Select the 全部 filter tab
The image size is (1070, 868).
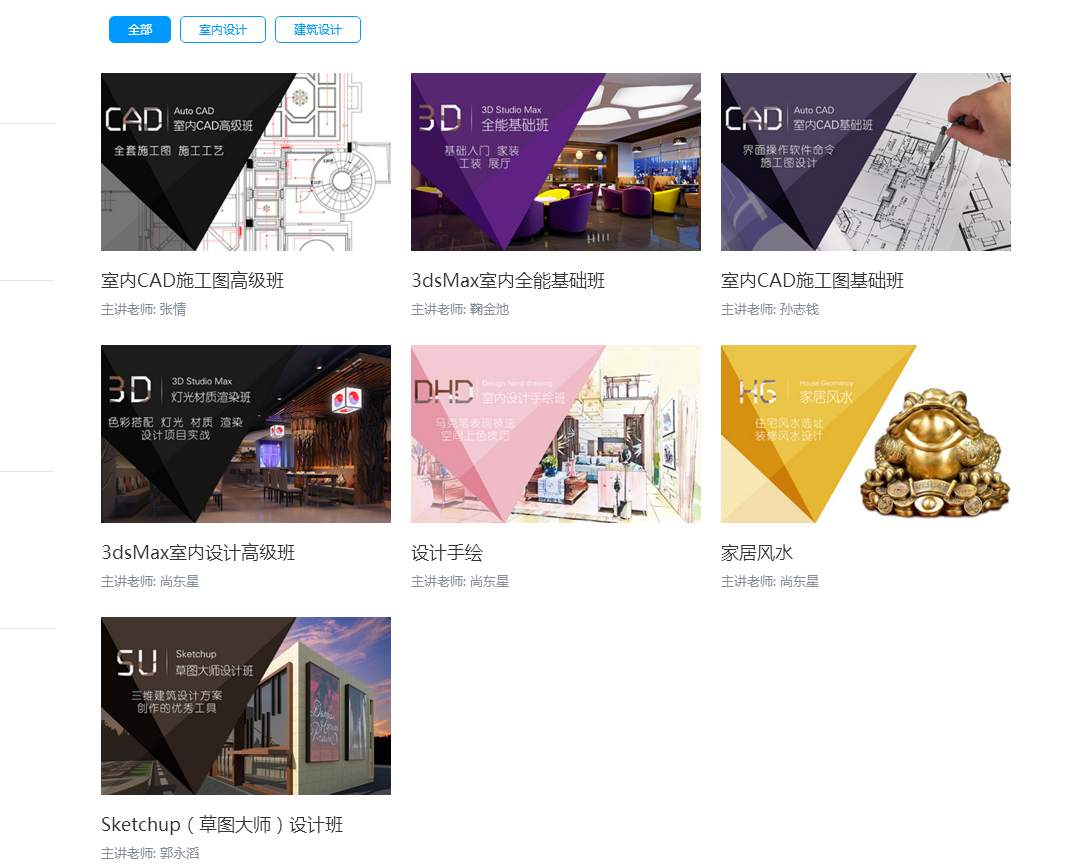pyautogui.click(x=140, y=30)
